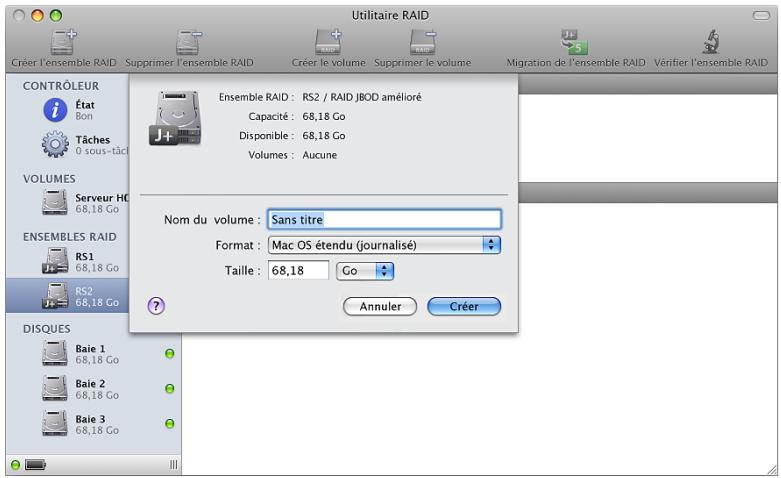Click the Volumes value Aucune

tap(320, 155)
